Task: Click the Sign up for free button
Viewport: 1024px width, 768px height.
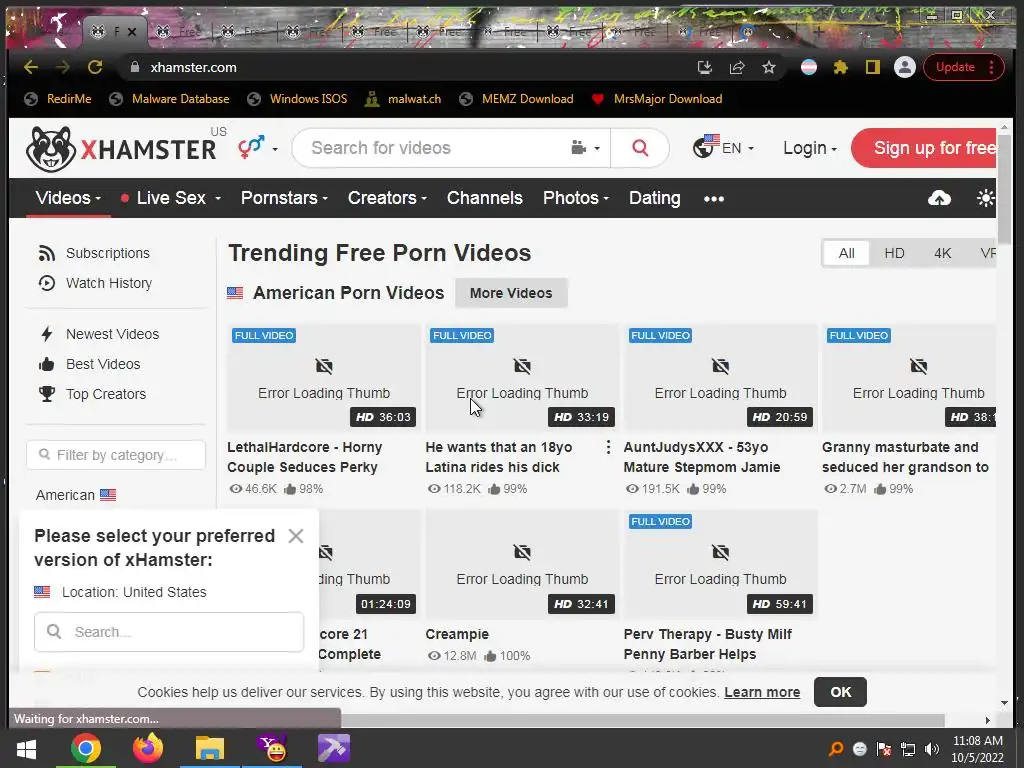Action: [924, 148]
